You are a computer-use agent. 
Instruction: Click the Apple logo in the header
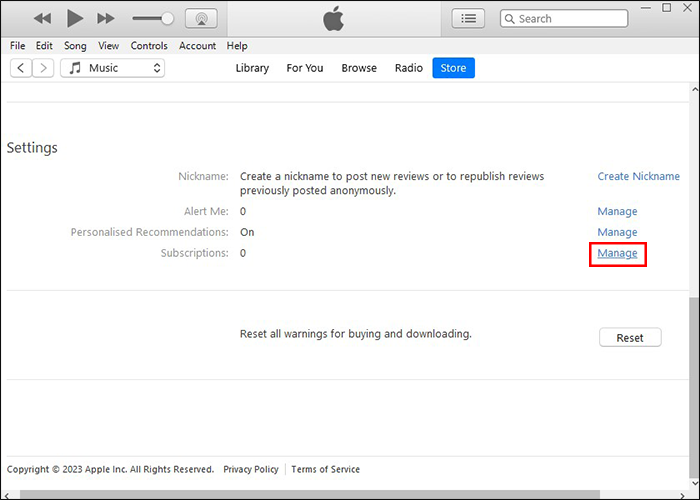(x=333, y=18)
